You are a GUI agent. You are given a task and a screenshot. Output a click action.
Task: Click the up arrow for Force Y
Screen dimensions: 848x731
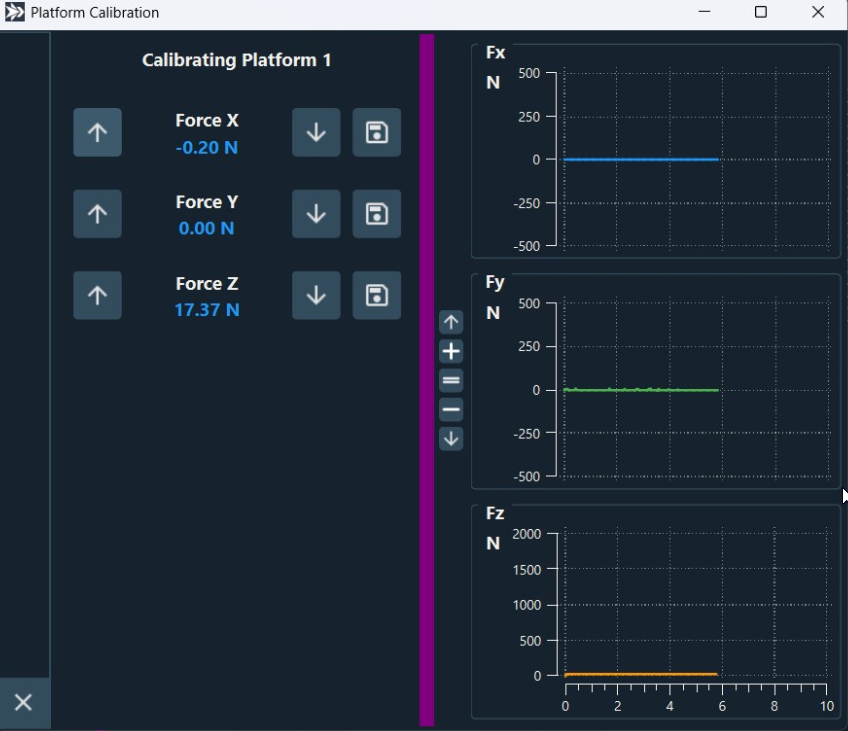[x=97, y=214]
